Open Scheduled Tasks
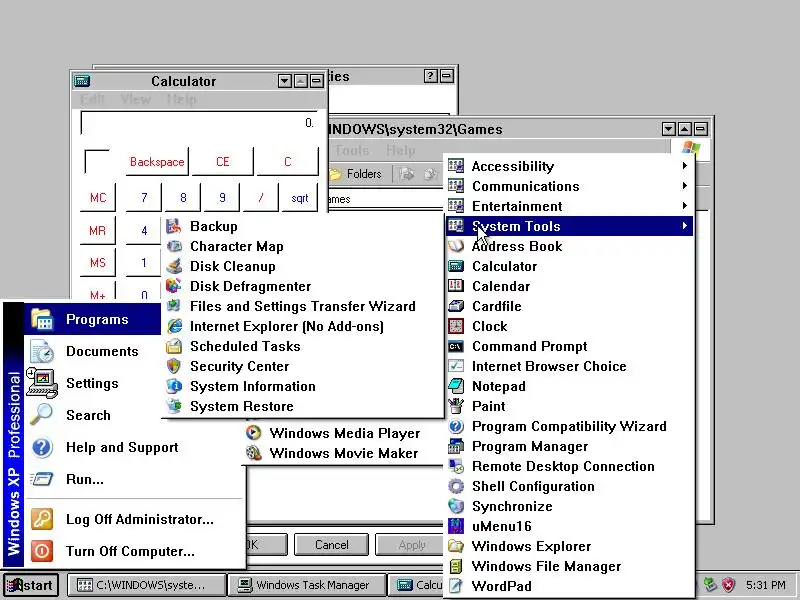This screenshot has height=600, width=800. click(303, 346)
